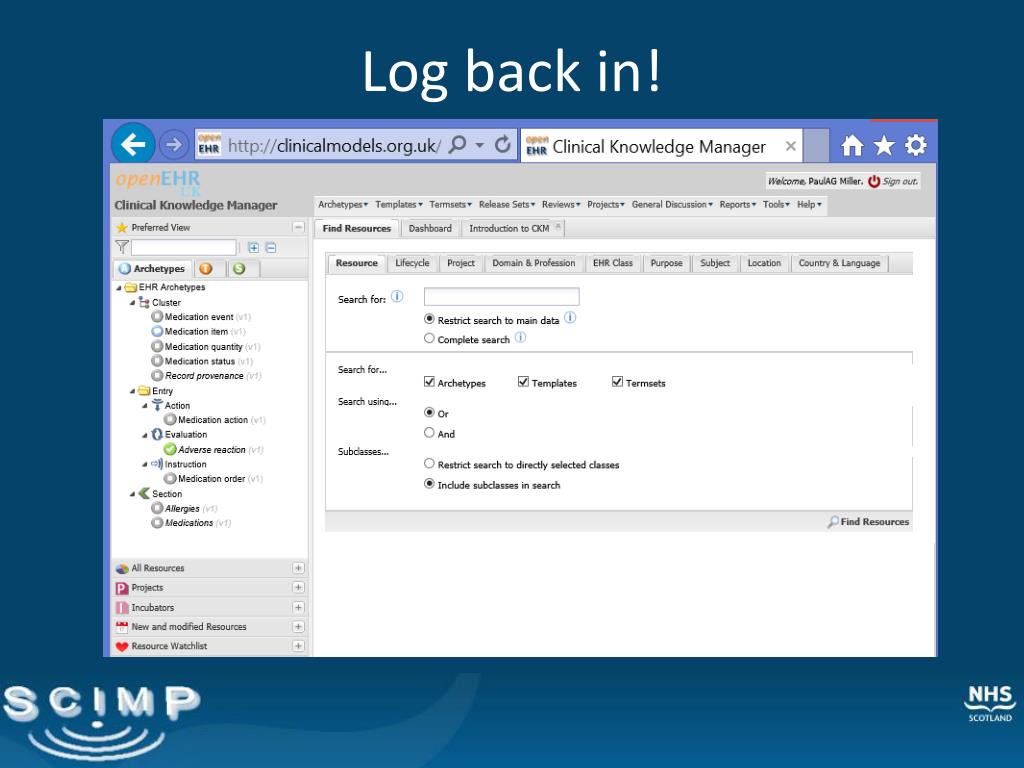Click the Sign out power icon
The image size is (1024, 768).
874,182
